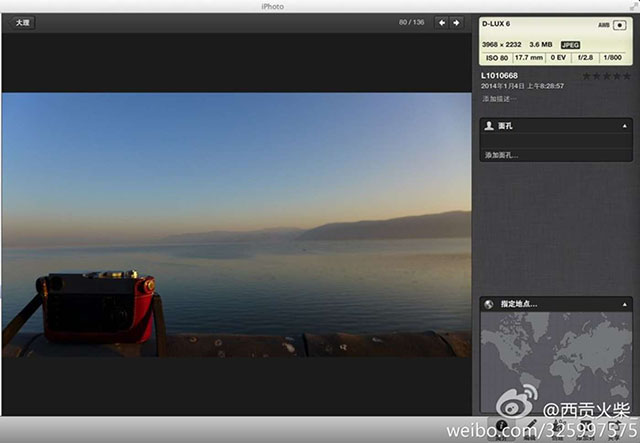Click the metering mode icon in EXIF panel
This screenshot has width=640, height=443.
pos(619,25)
